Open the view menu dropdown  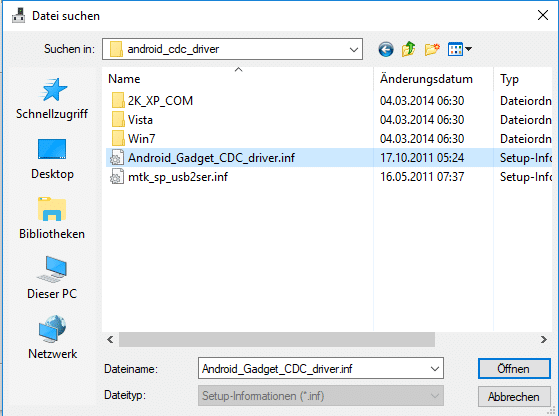pos(460,49)
